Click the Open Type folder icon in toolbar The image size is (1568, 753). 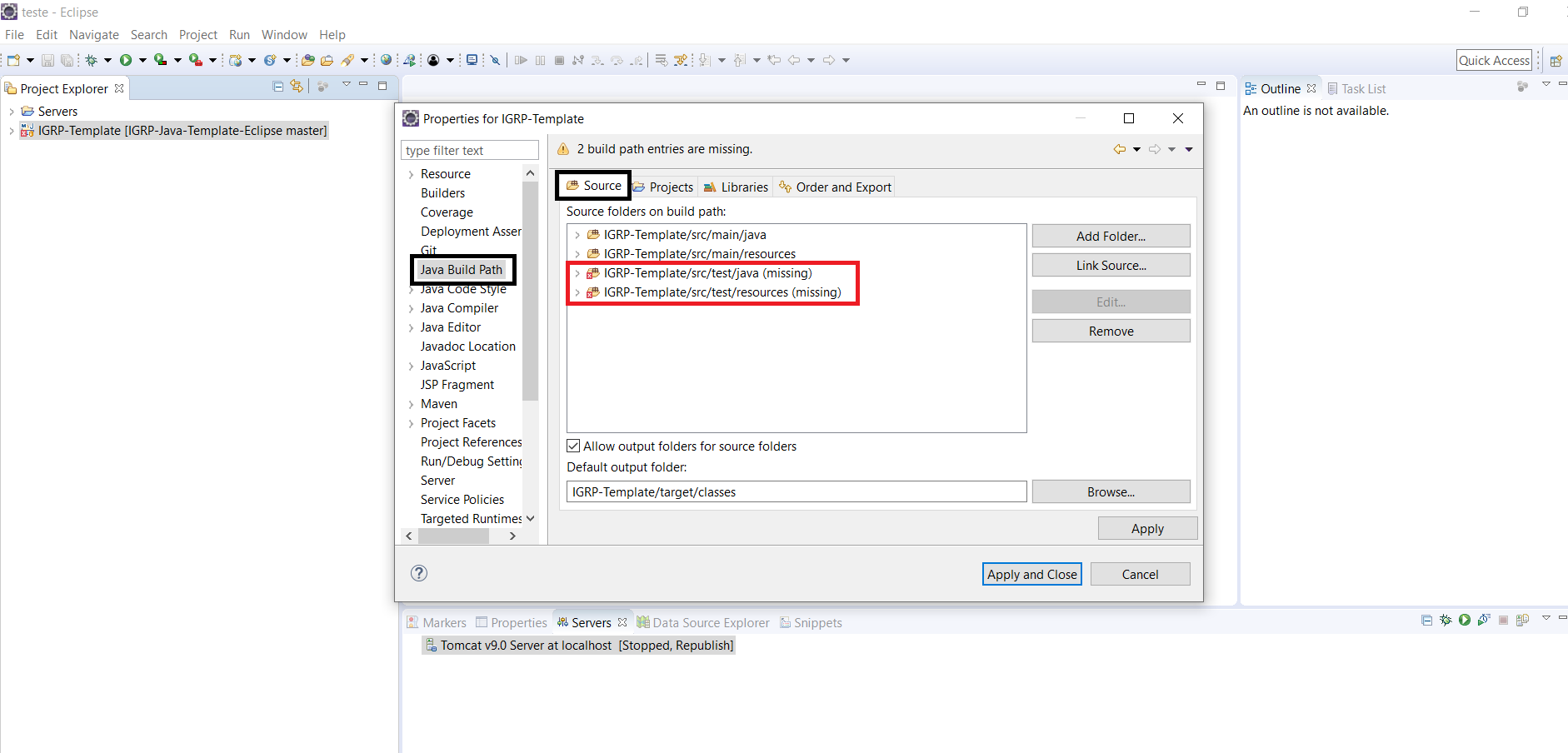(308, 60)
